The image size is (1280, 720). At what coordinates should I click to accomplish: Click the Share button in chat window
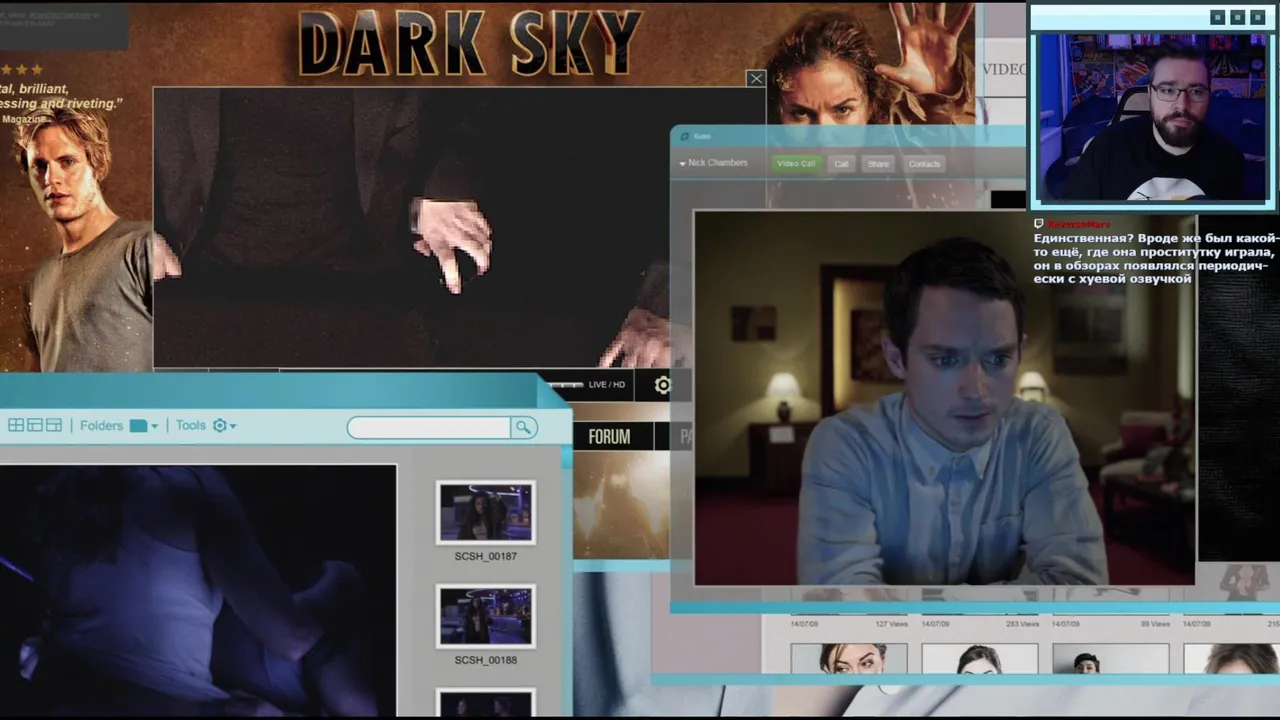(x=878, y=164)
